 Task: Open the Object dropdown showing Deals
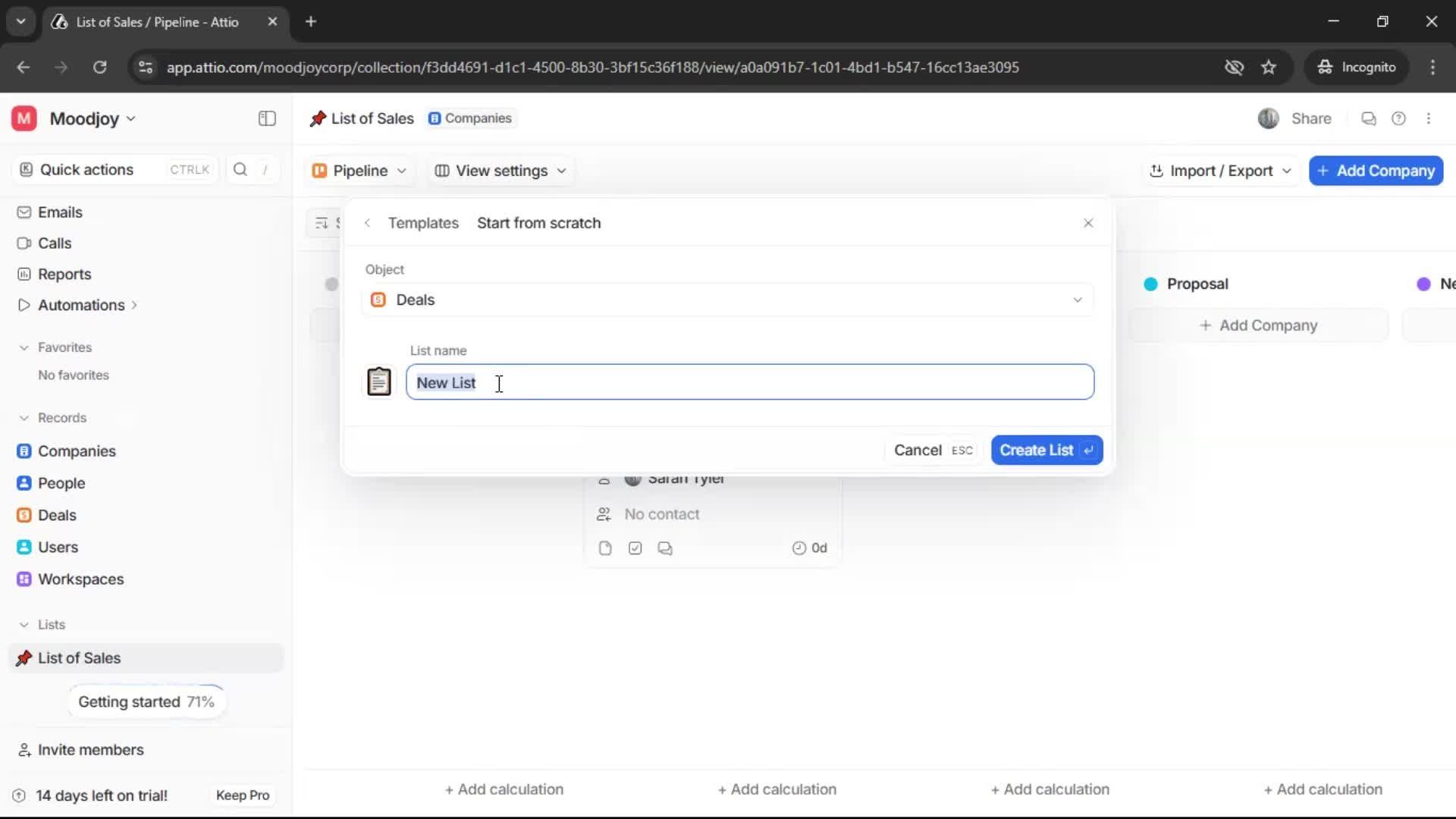[x=729, y=300]
